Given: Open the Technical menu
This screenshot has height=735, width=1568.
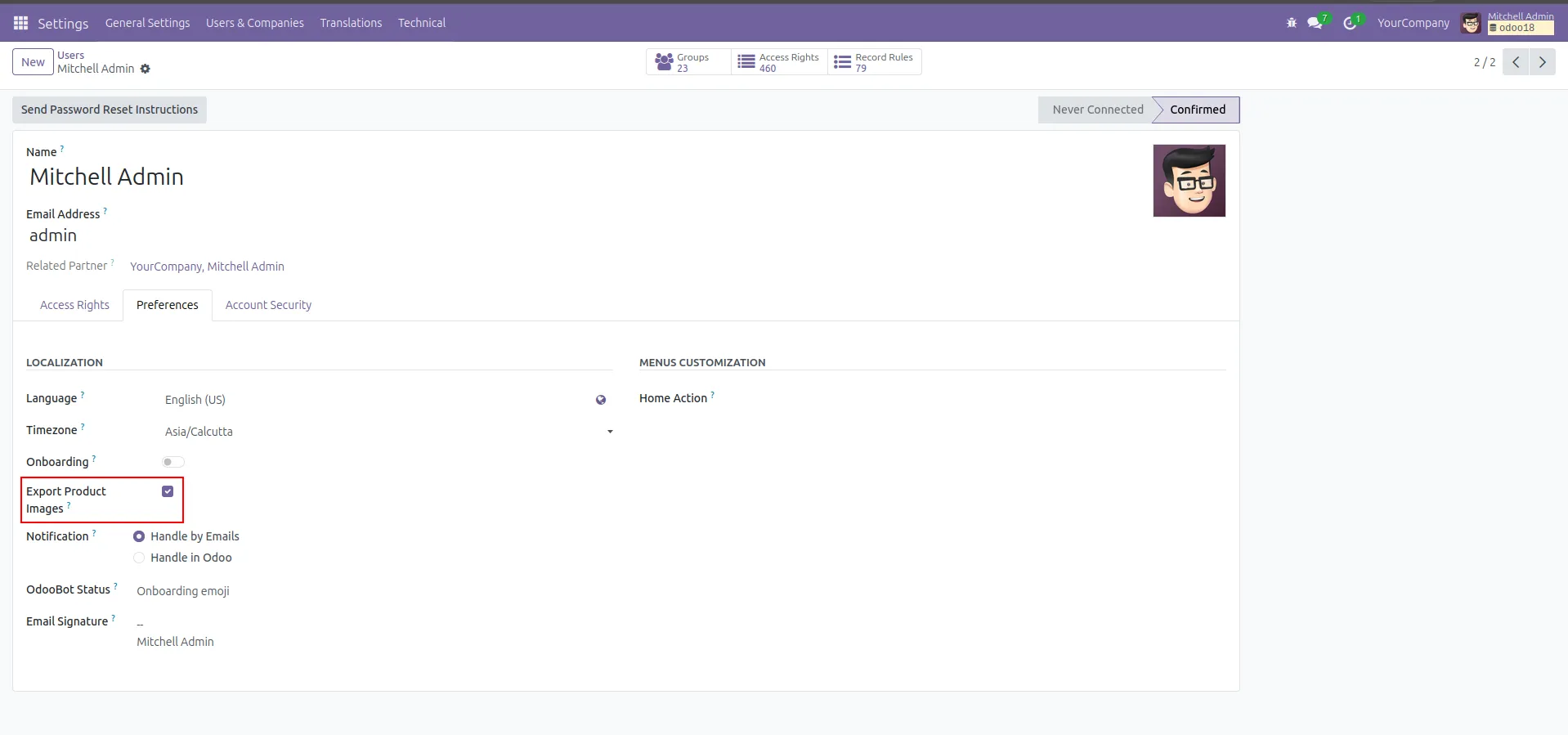Looking at the screenshot, I should [422, 23].
